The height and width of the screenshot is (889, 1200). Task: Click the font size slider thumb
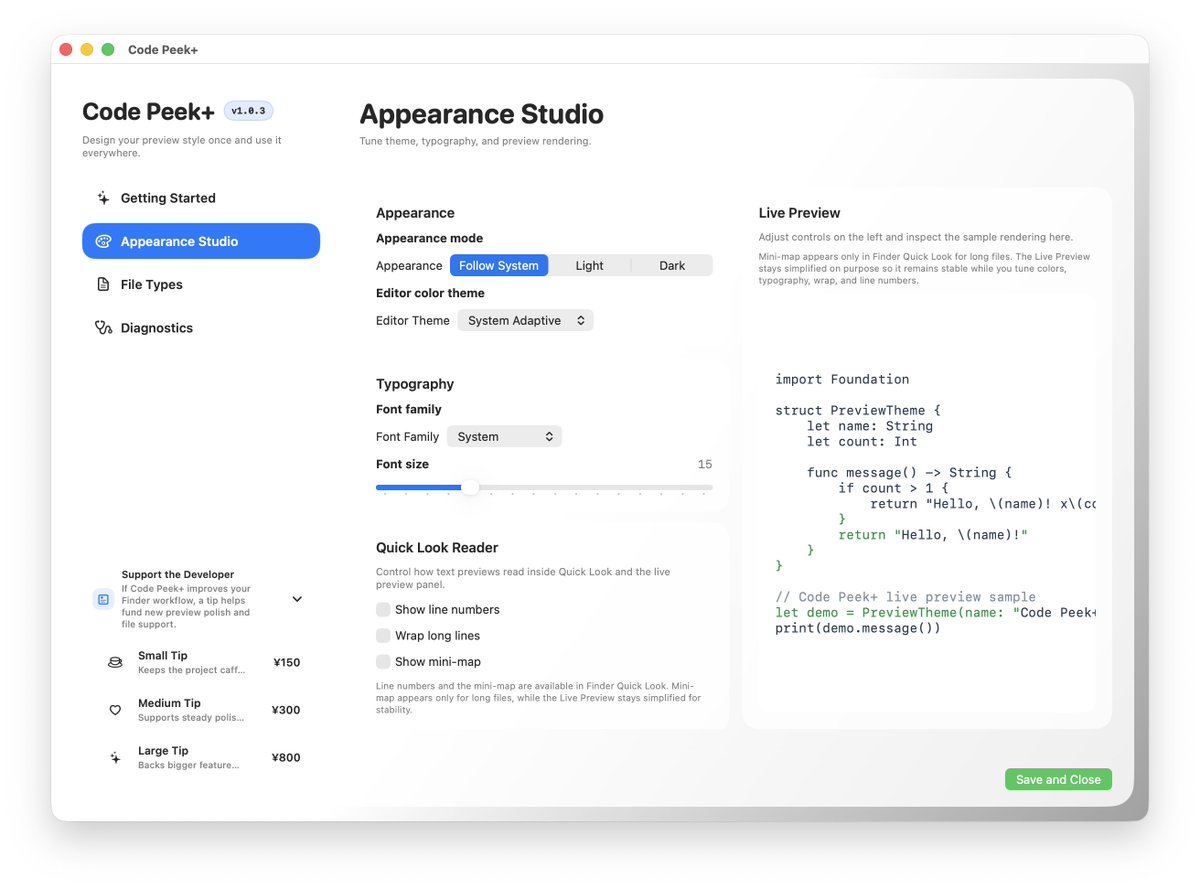click(470, 488)
